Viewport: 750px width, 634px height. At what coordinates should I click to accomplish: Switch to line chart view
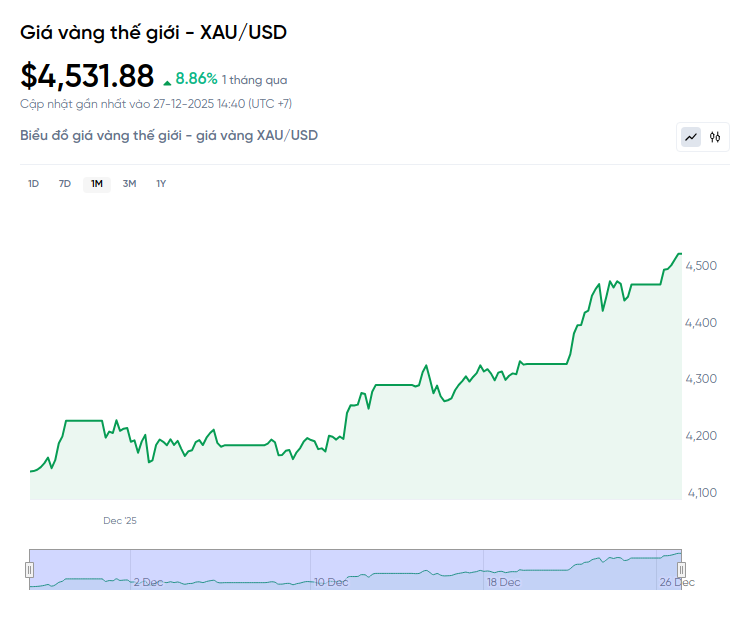pos(691,137)
